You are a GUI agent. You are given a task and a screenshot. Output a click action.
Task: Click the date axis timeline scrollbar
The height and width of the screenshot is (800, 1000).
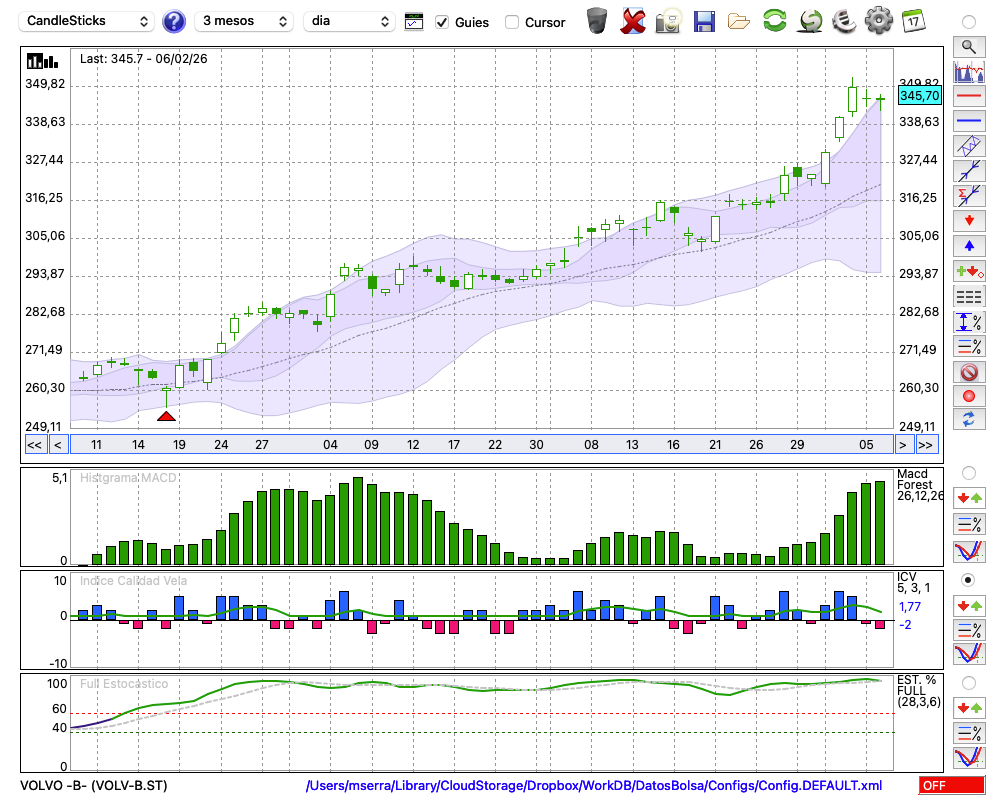[x=480, y=445]
